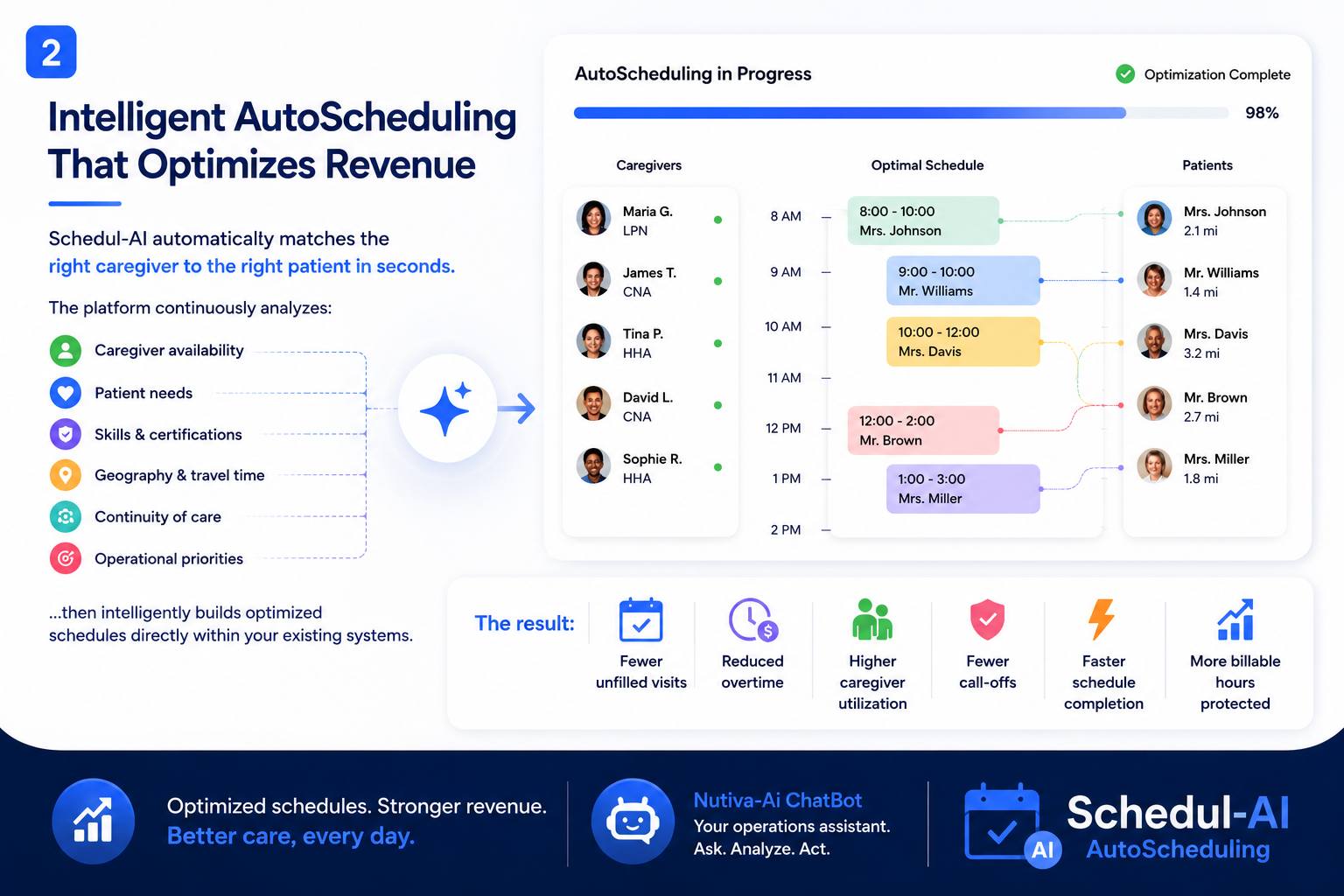Image resolution: width=1344 pixels, height=896 pixels.
Task: Click the green status dot beside David L.
Action: tap(717, 406)
